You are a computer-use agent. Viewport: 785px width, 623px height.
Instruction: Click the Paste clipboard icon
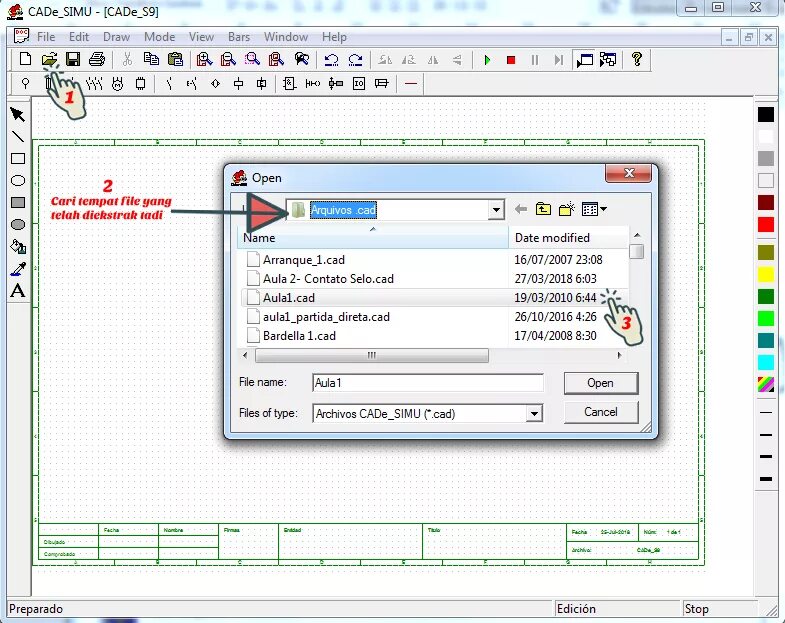[175, 60]
